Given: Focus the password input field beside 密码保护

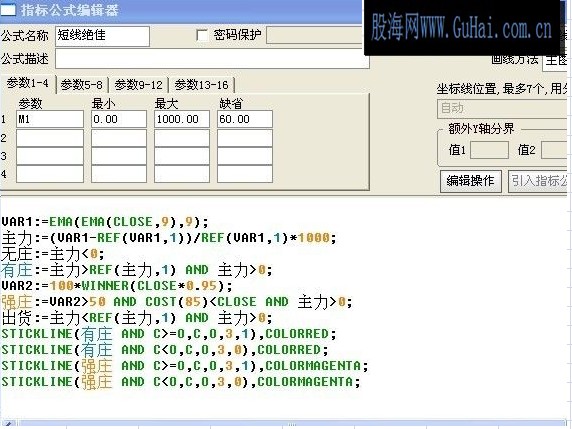Looking at the screenshot, I should [x=314, y=35].
